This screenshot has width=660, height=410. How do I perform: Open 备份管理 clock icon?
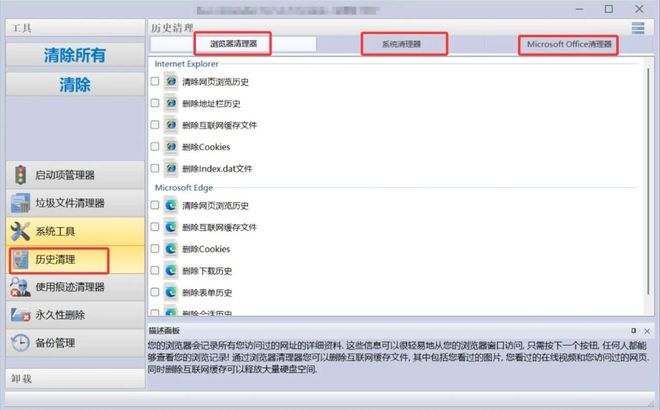20,343
